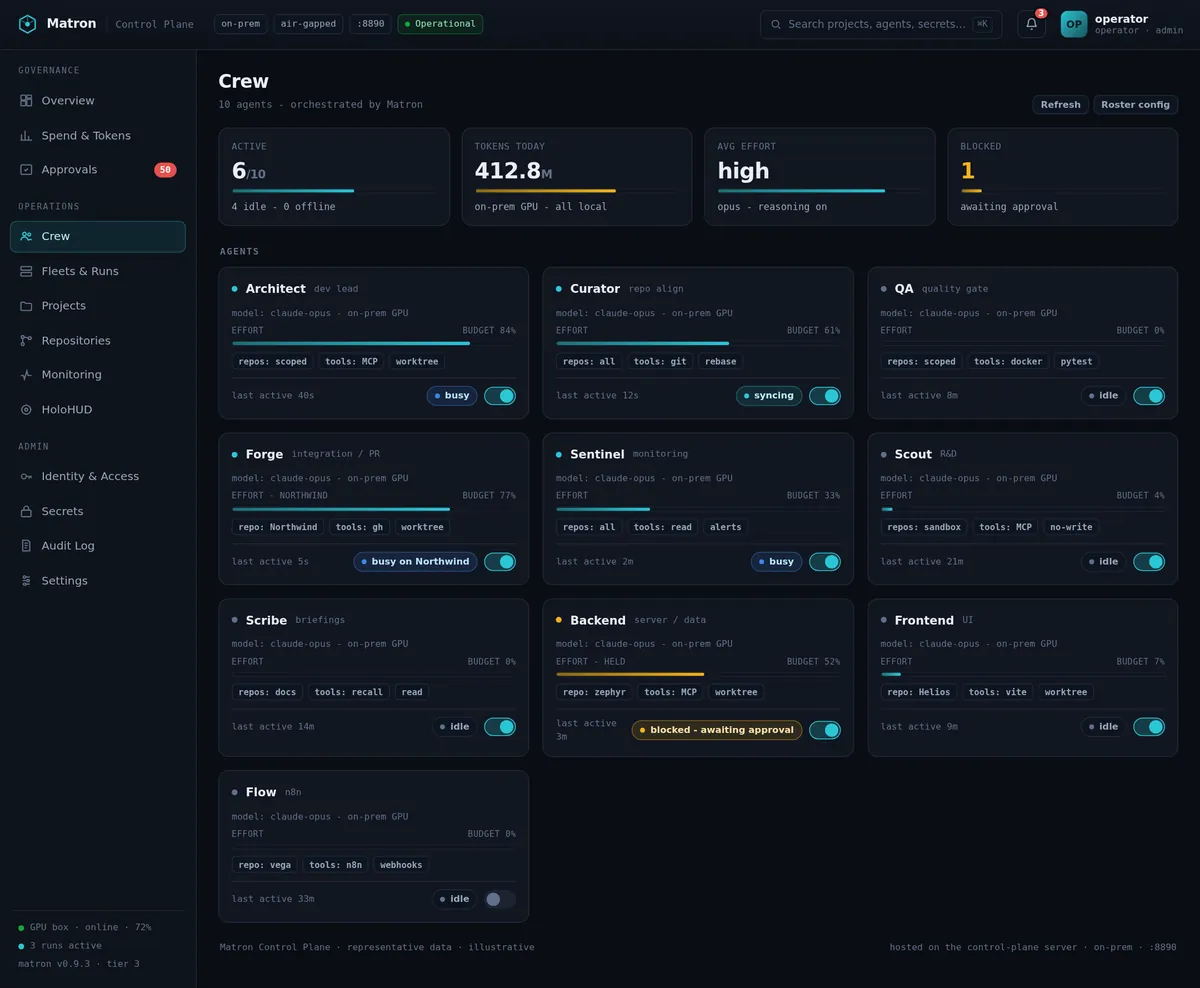Viewport: 1200px width, 988px height.
Task: Open the Repositories section
Action: pyautogui.click(x=98, y=341)
